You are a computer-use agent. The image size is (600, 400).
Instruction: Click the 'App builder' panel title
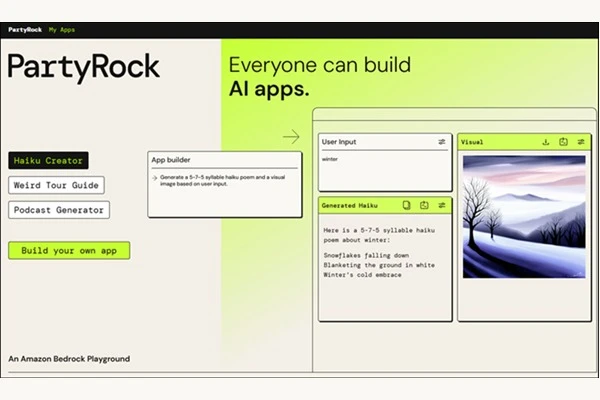pyautogui.click(x=171, y=160)
